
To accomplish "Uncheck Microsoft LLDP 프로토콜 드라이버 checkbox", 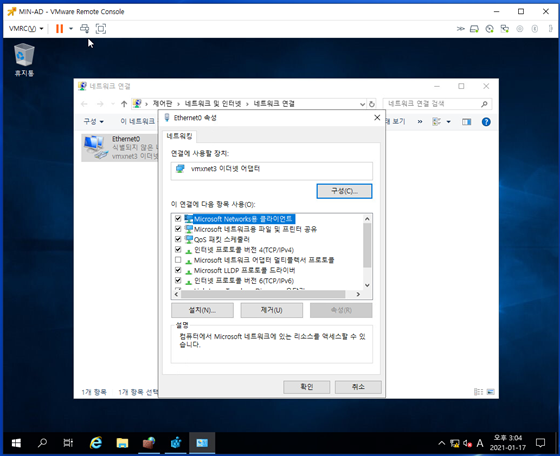I will pos(178,270).
